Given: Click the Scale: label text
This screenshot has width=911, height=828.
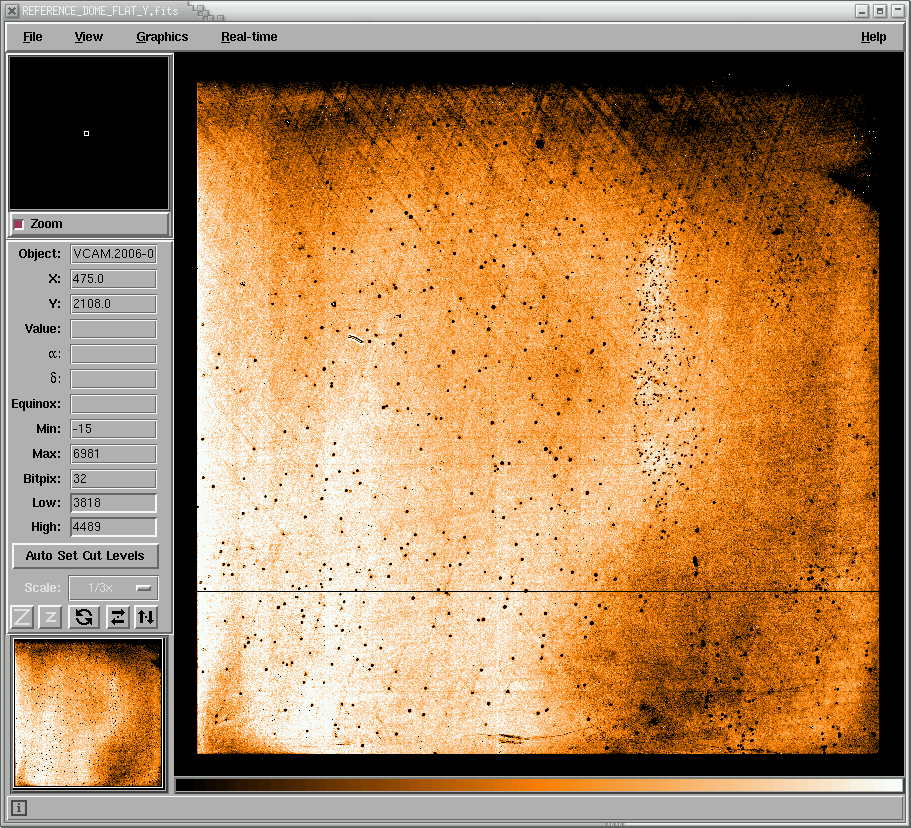Looking at the screenshot, I should pyautogui.click(x=42, y=588).
